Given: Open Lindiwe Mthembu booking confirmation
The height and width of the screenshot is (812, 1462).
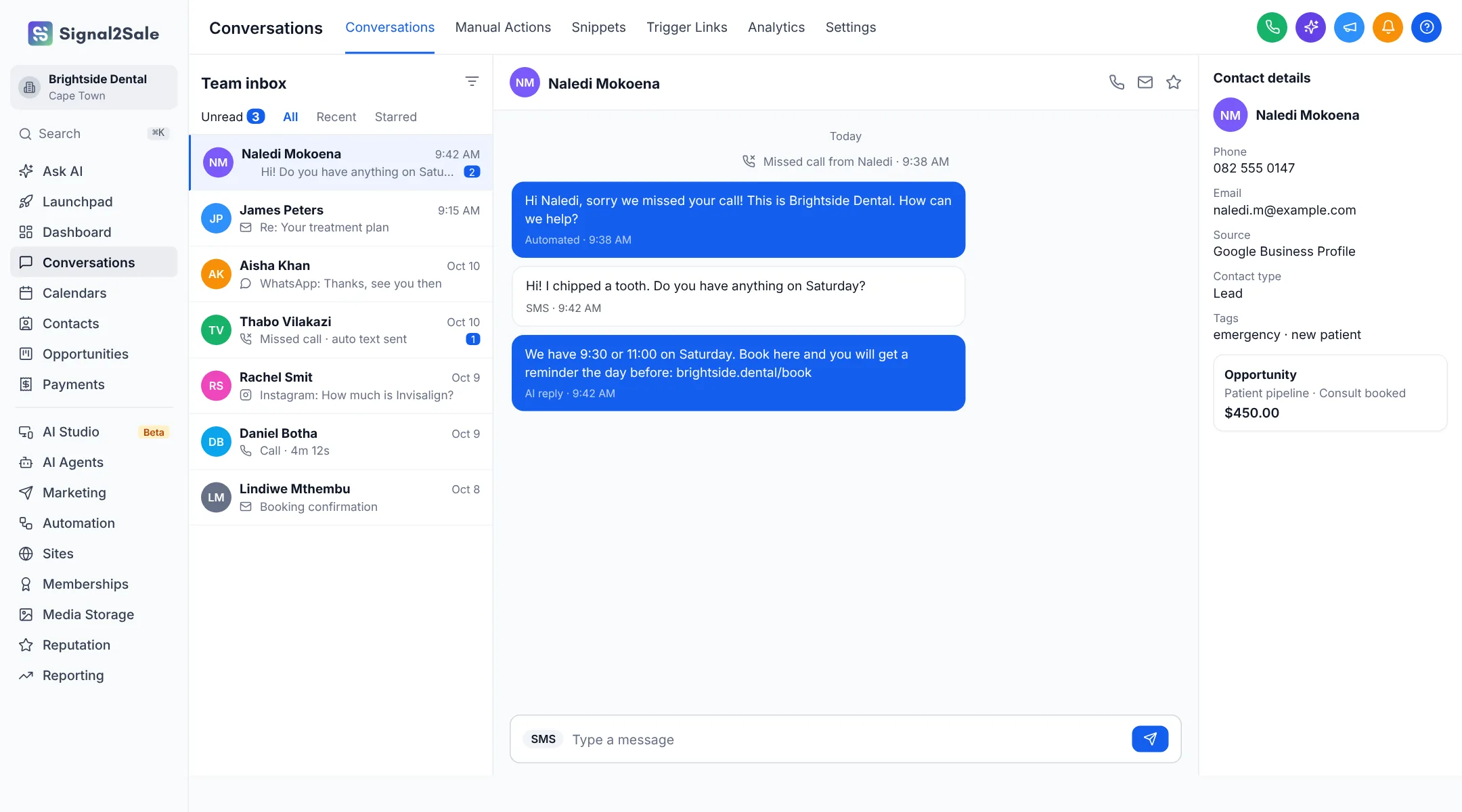Looking at the screenshot, I should coord(340,497).
